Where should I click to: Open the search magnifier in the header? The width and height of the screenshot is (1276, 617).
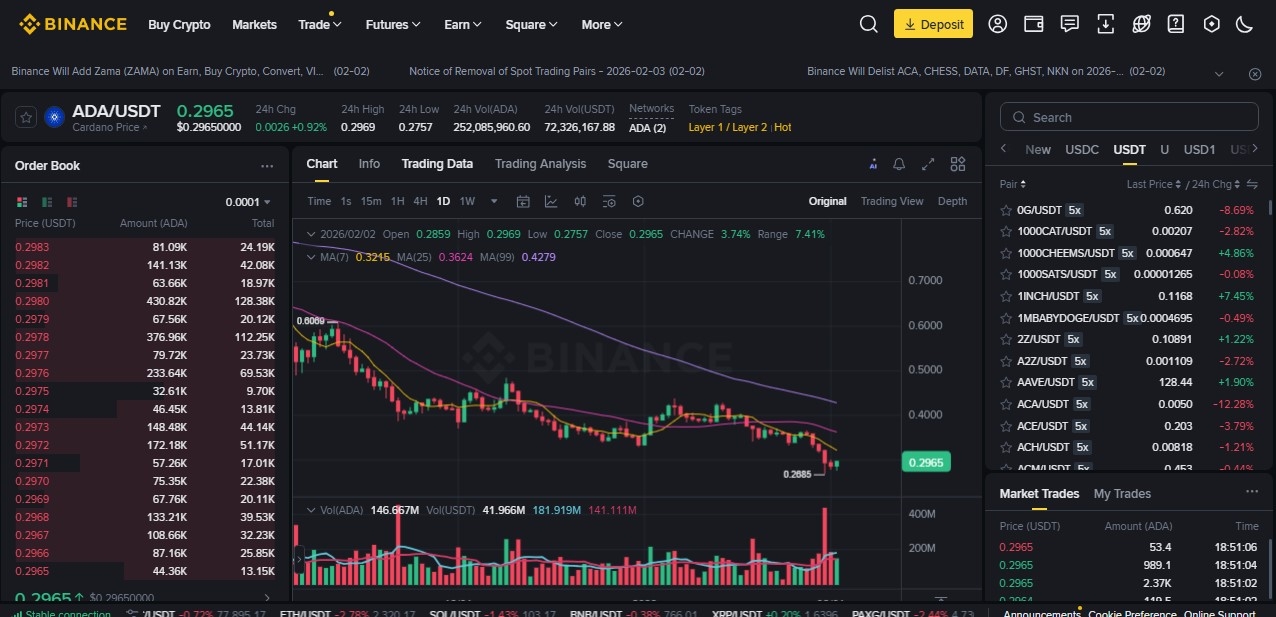pyautogui.click(x=868, y=24)
